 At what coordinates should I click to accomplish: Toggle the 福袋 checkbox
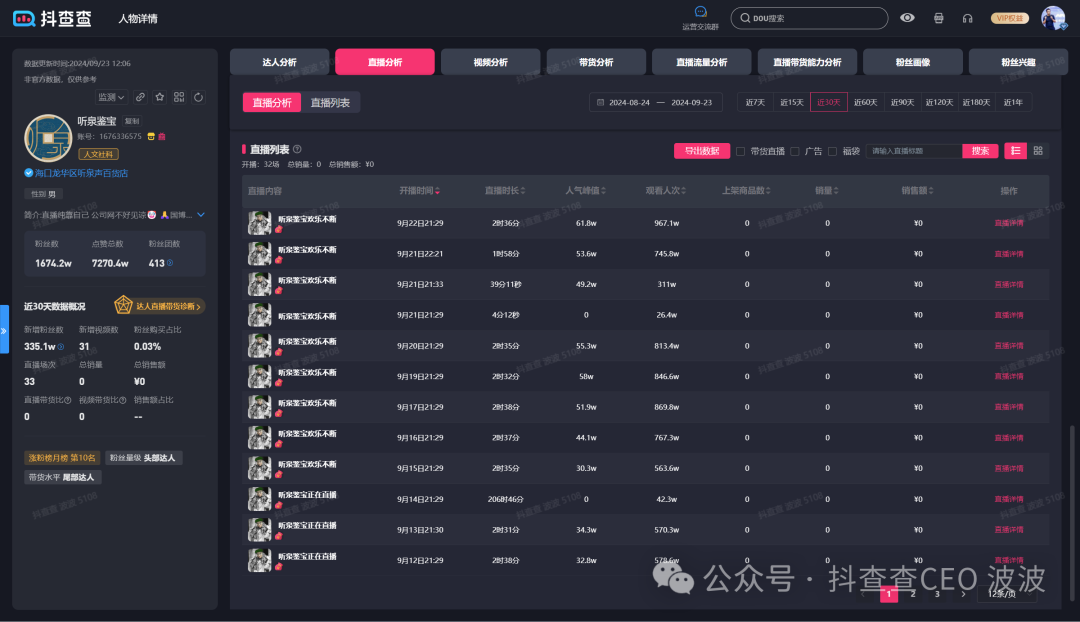pyautogui.click(x=832, y=151)
